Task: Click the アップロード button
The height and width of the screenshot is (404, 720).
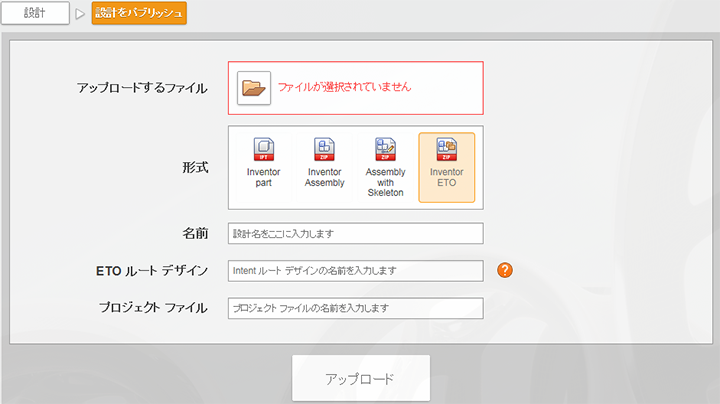Action: 361,378
